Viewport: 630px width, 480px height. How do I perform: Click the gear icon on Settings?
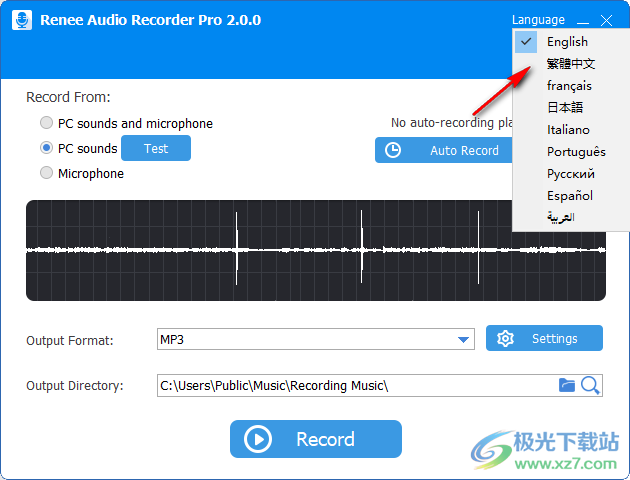[x=505, y=339]
